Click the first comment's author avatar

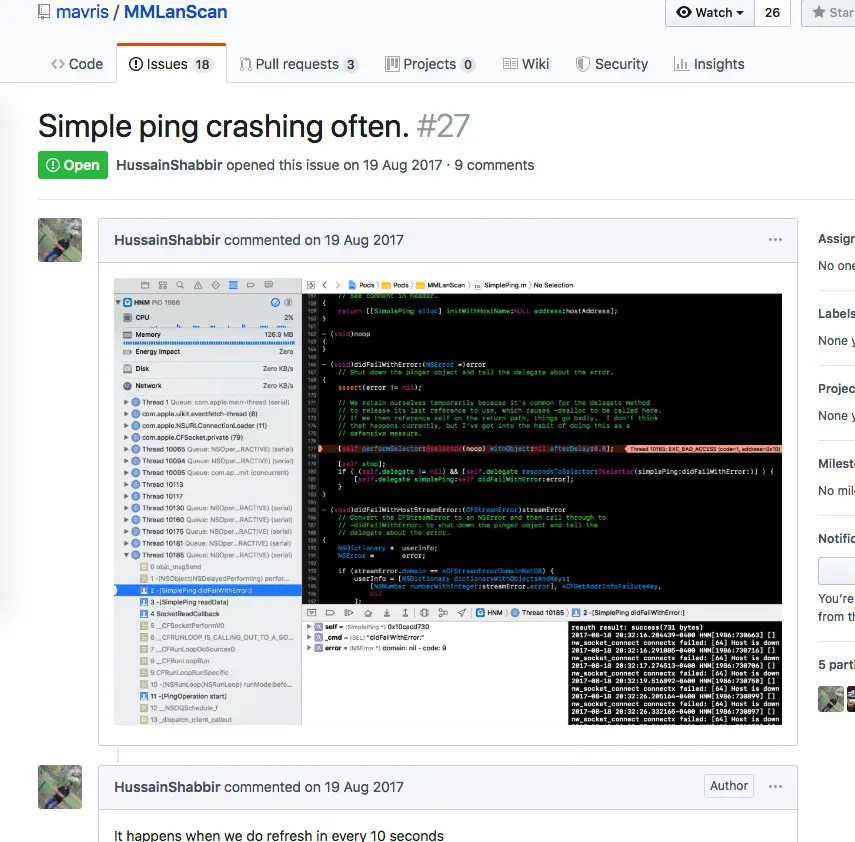point(60,240)
